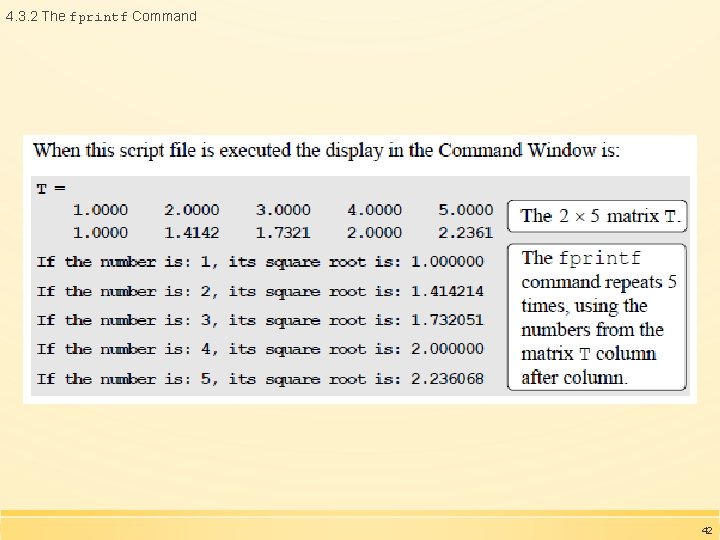720x540 pixels.
Task: Click the heading '4.3.2 The fprintf Command'
Action: pyautogui.click(x=101, y=17)
